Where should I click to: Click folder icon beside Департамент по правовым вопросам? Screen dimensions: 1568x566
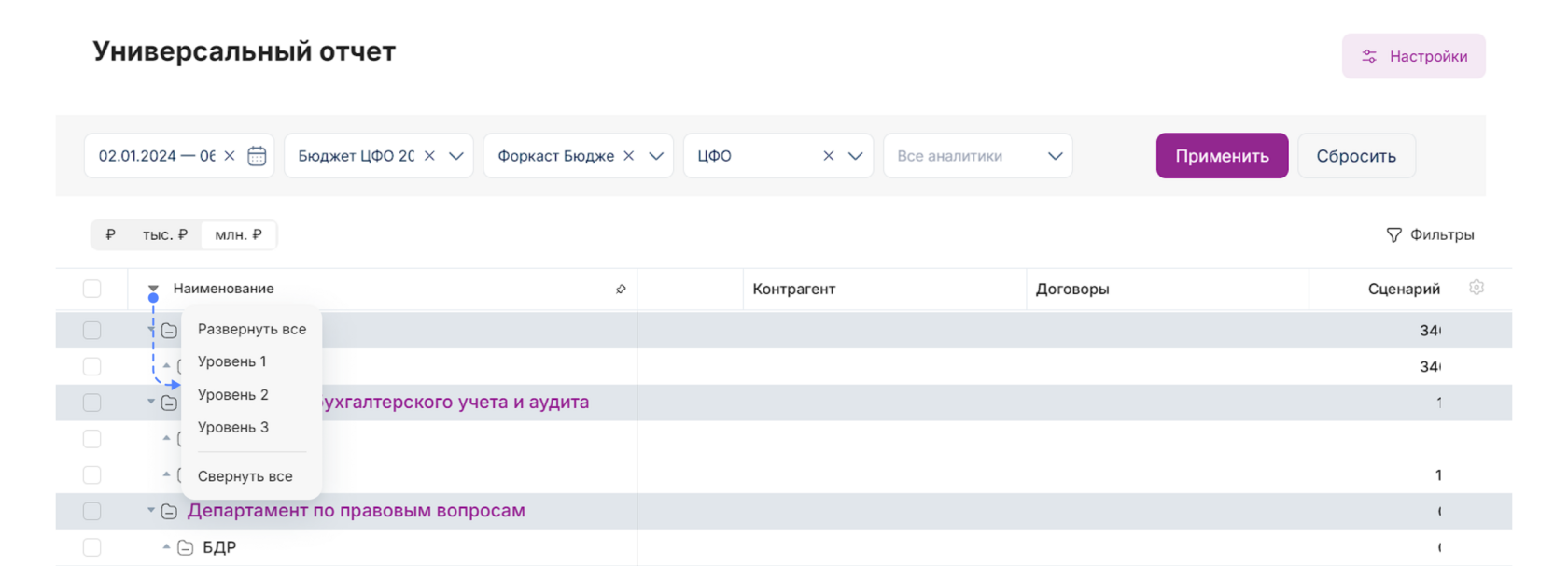point(169,512)
